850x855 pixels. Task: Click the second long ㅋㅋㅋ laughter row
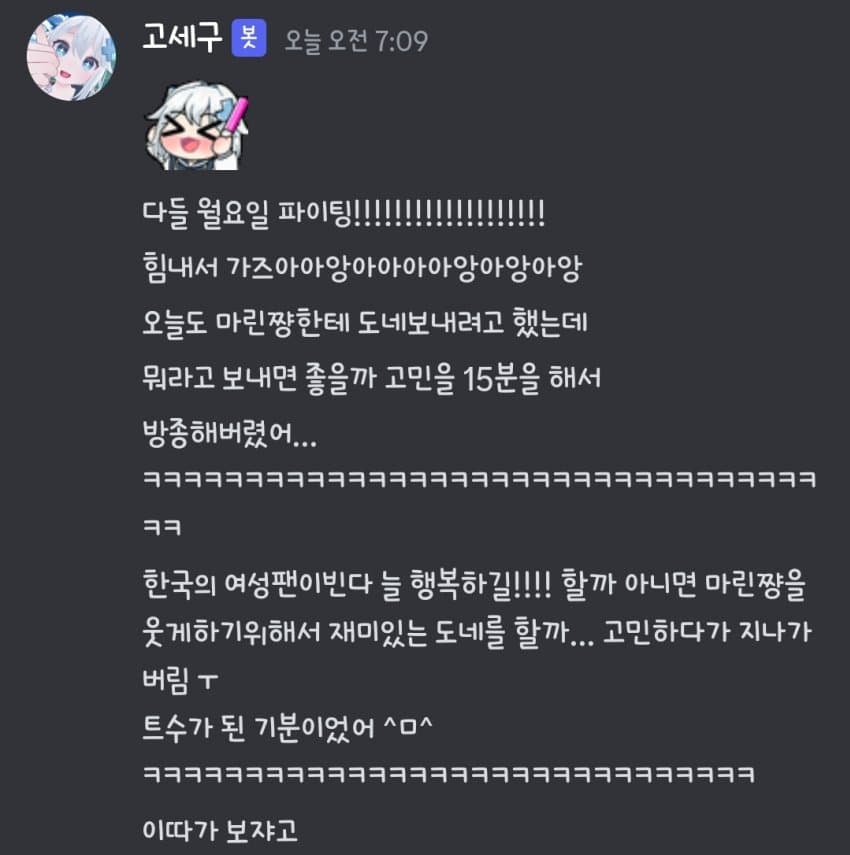[448, 774]
